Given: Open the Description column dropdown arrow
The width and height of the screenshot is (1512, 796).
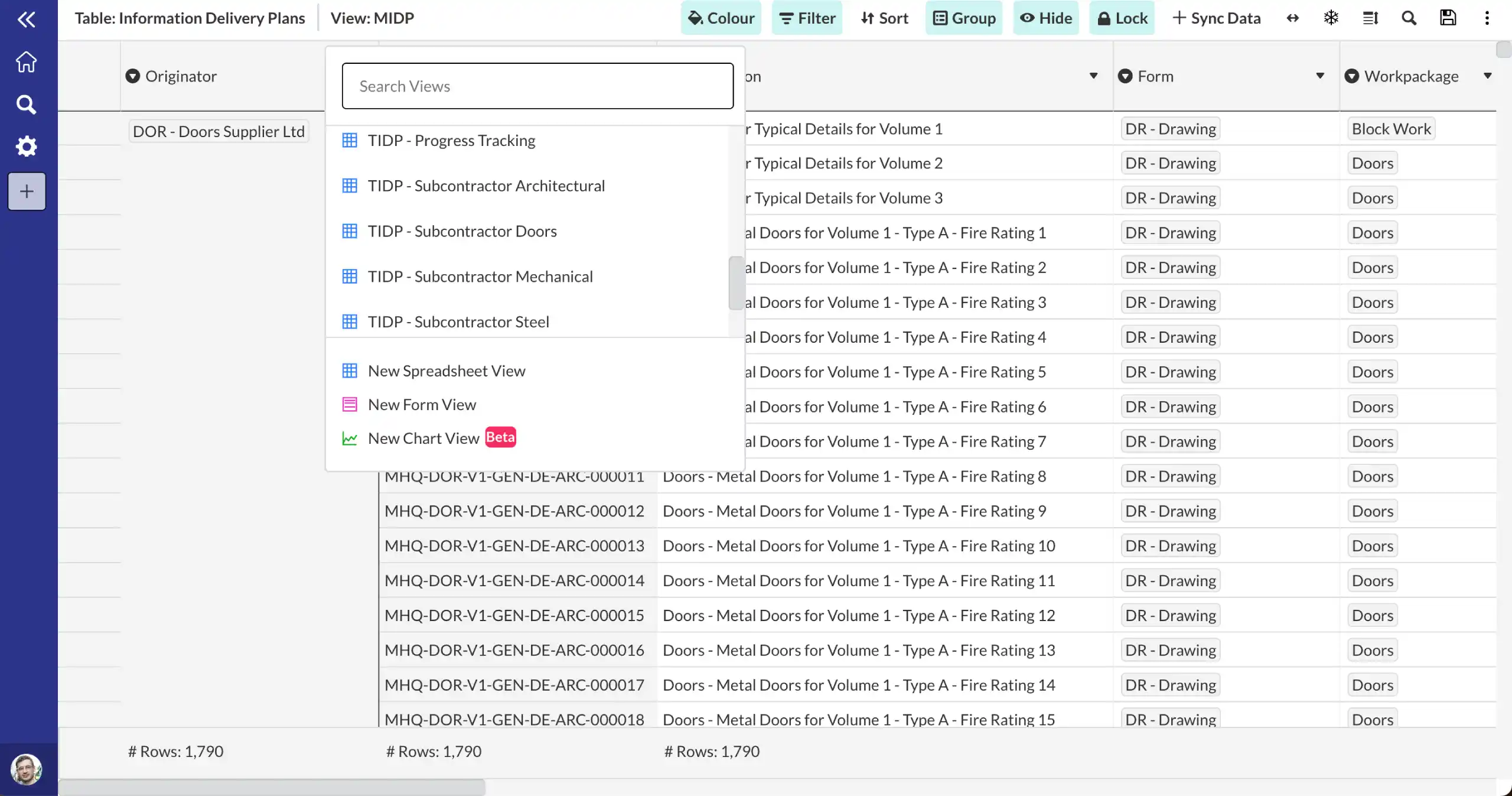Looking at the screenshot, I should (1094, 76).
